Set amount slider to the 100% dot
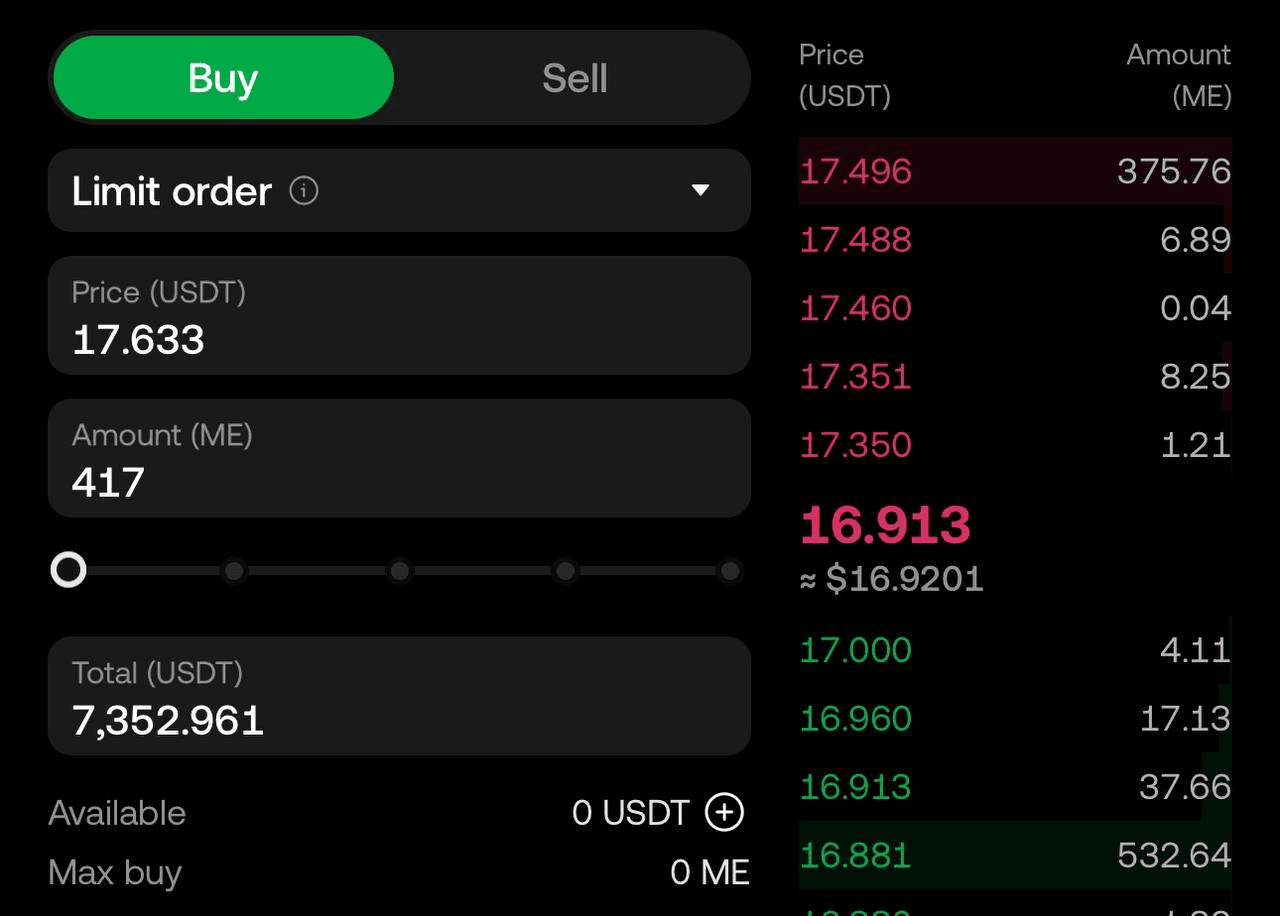The height and width of the screenshot is (916, 1280). point(730,571)
